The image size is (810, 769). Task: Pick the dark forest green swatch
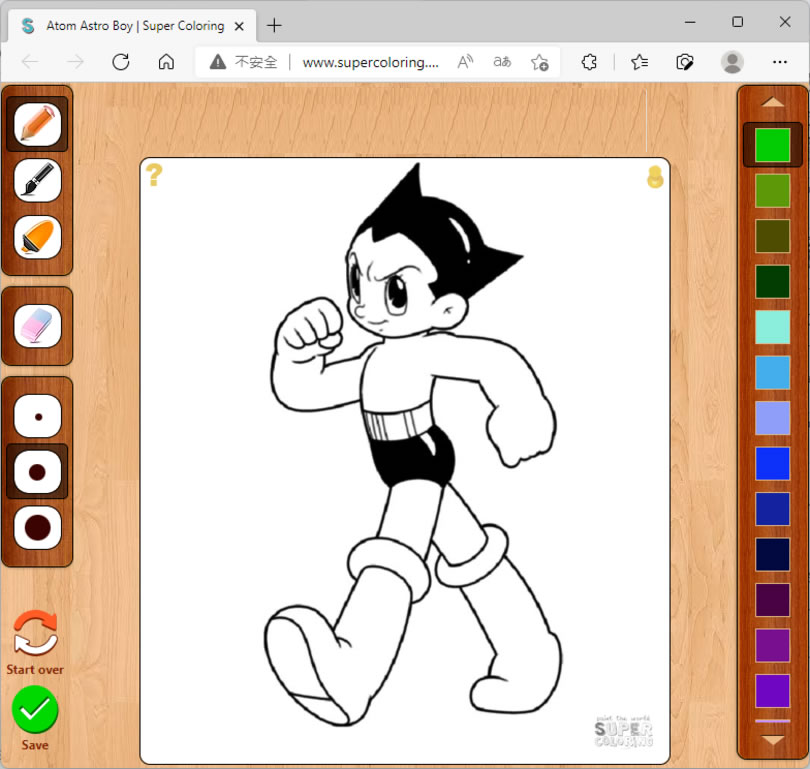pos(772,281)
